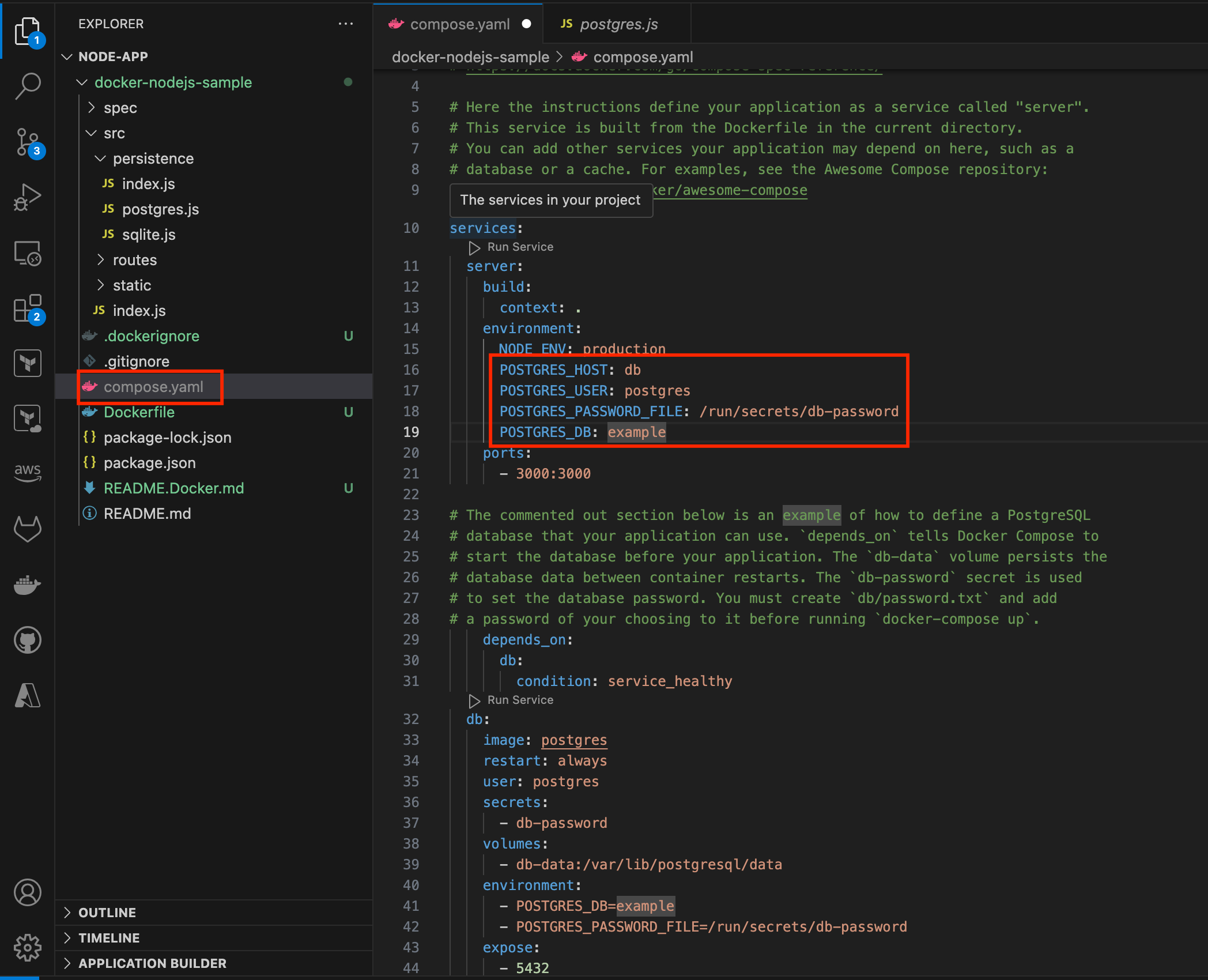Click the README.Docker.md arrow icon
1208x980 pixels.
pos(89,488)
